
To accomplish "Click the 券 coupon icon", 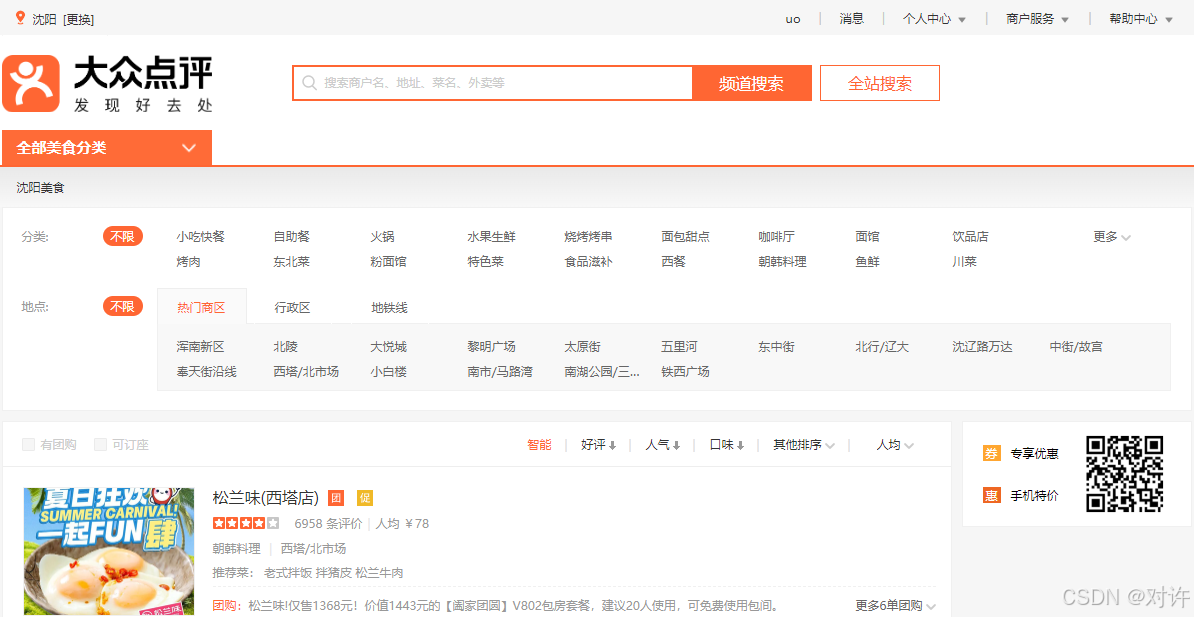I will pos(991,454).
